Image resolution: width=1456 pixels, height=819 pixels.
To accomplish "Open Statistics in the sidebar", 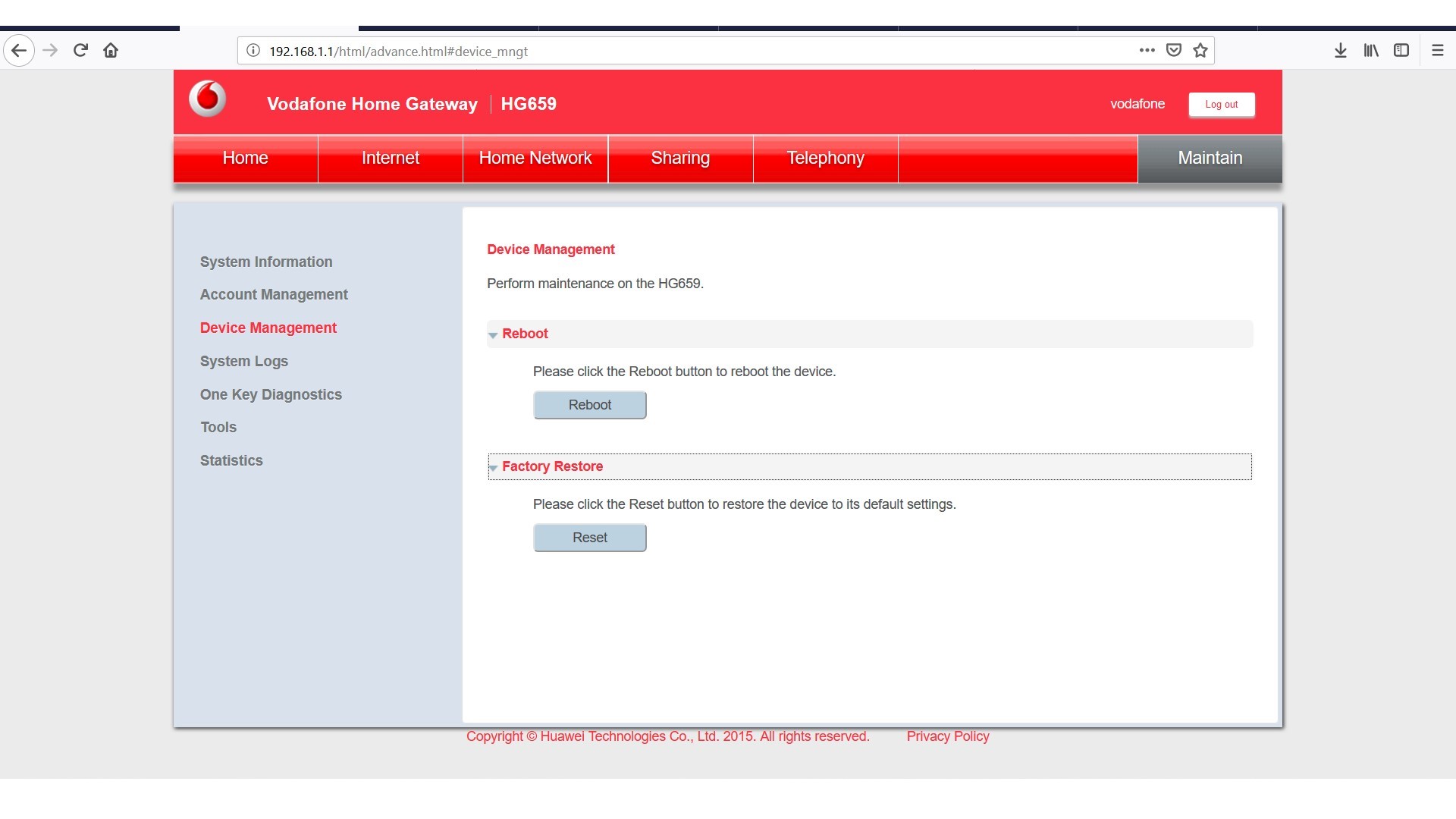I will [231, 460].
